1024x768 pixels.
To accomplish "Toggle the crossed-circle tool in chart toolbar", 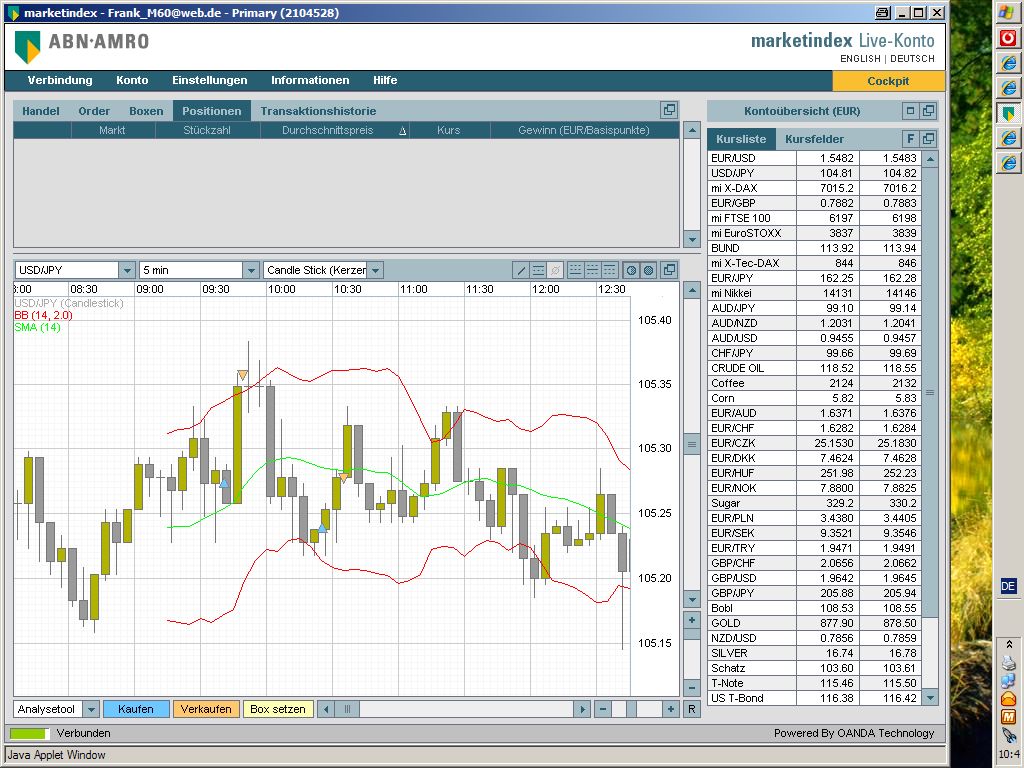I will click(x=555, y=270).
